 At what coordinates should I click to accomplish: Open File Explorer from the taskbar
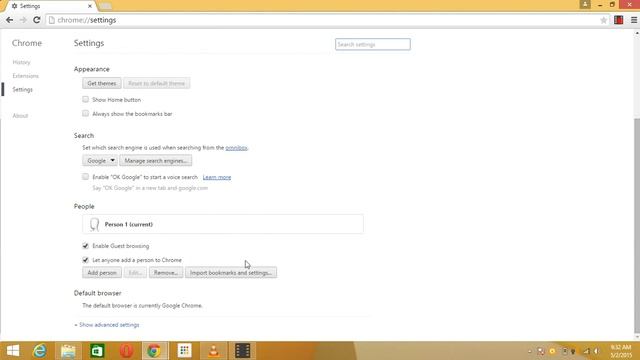[68, 351]
